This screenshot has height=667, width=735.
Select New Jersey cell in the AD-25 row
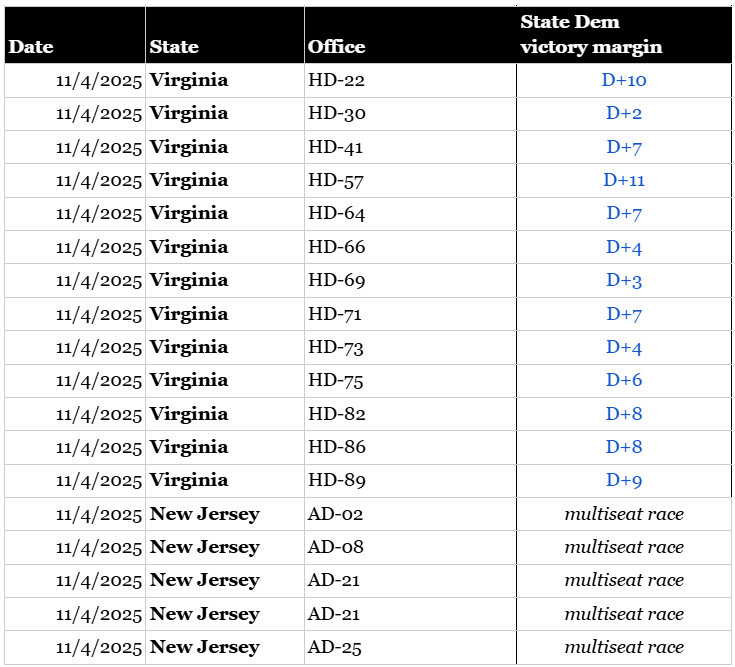(204, 647)
